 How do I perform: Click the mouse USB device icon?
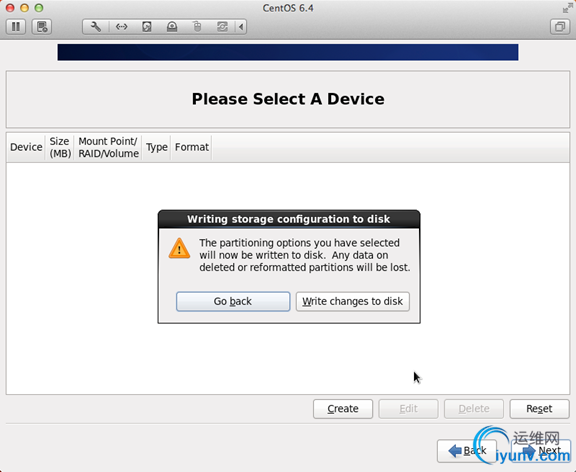click(197, 27)
